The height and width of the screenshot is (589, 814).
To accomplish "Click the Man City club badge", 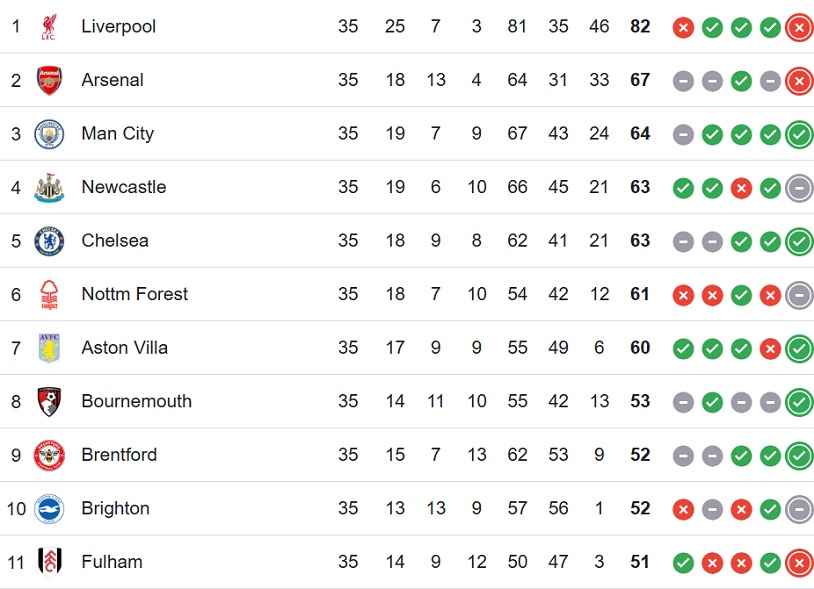I will (x=49, y=134).
